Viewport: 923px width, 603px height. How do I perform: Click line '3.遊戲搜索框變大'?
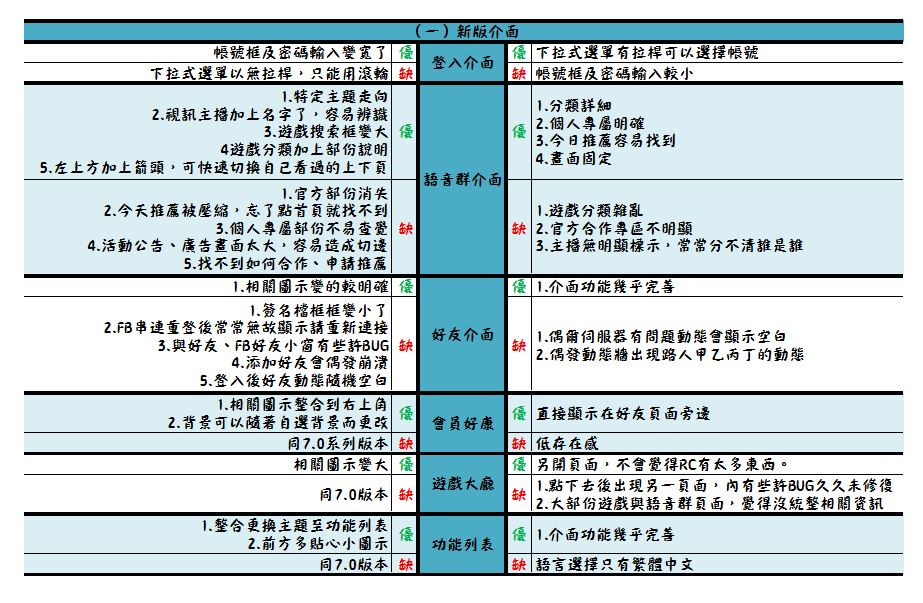(326, 132)
